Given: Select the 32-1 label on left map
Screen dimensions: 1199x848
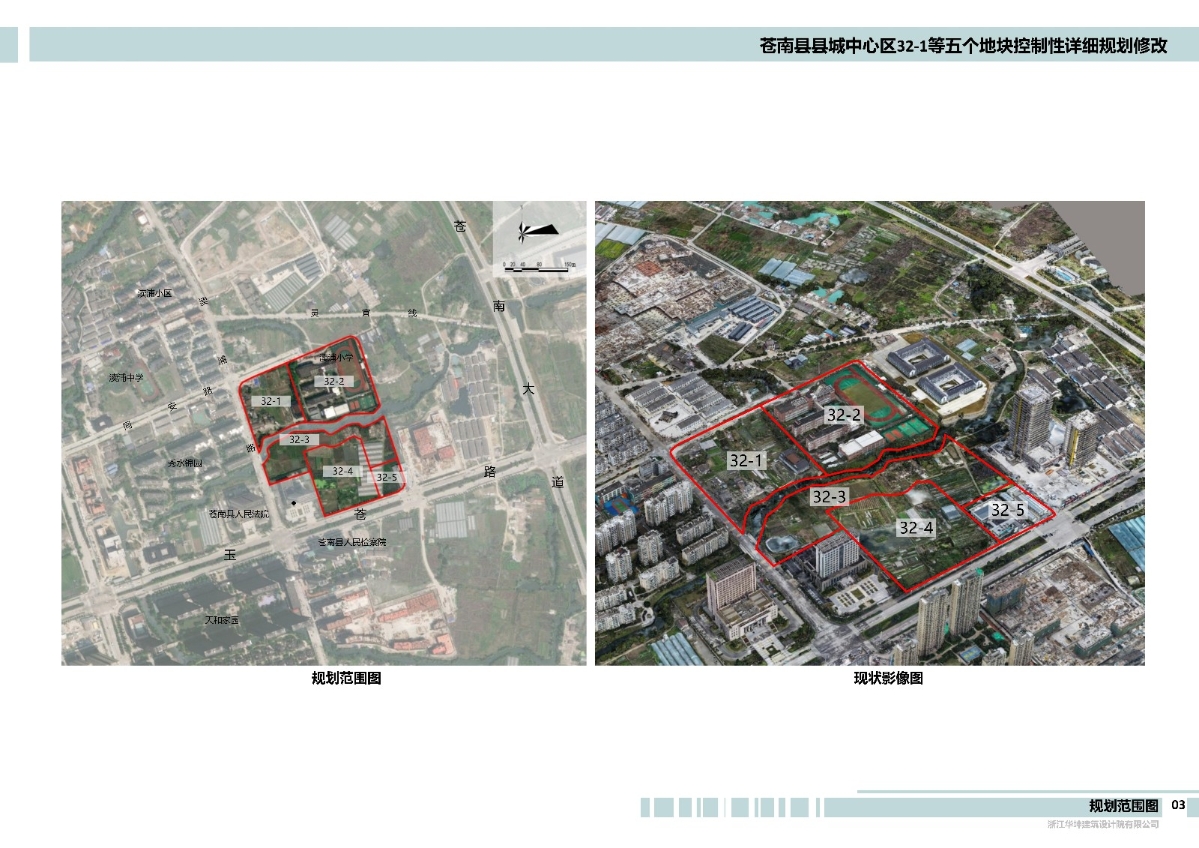Looking at the screenshot, I should pyautogui.click(x=269, y=401).
